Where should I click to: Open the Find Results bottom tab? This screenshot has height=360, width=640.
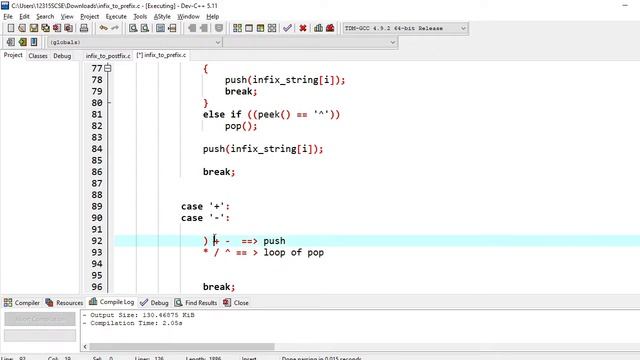pyautogui.click(x=196, y=303)
